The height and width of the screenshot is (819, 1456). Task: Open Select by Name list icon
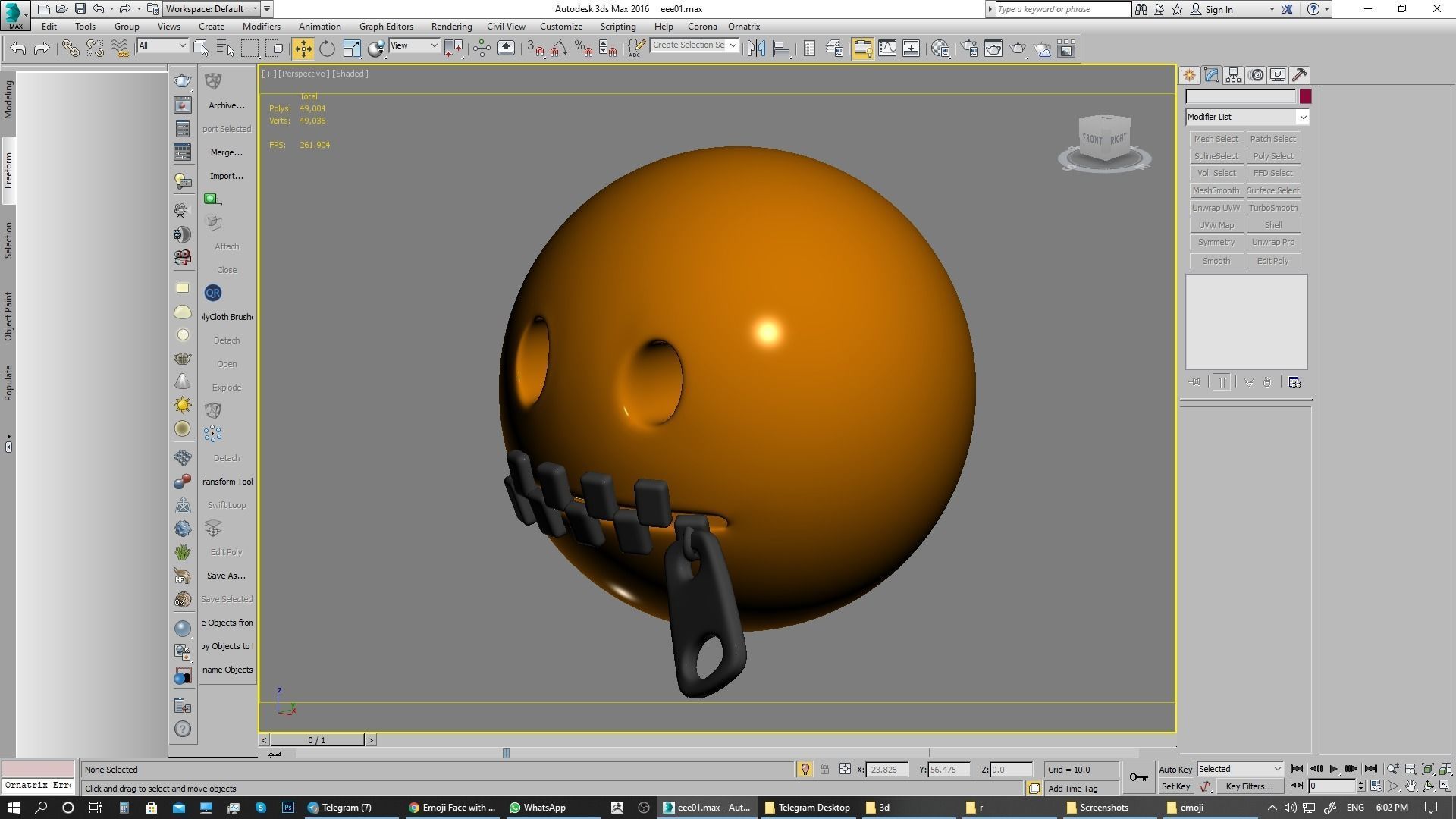coord(225,49)
